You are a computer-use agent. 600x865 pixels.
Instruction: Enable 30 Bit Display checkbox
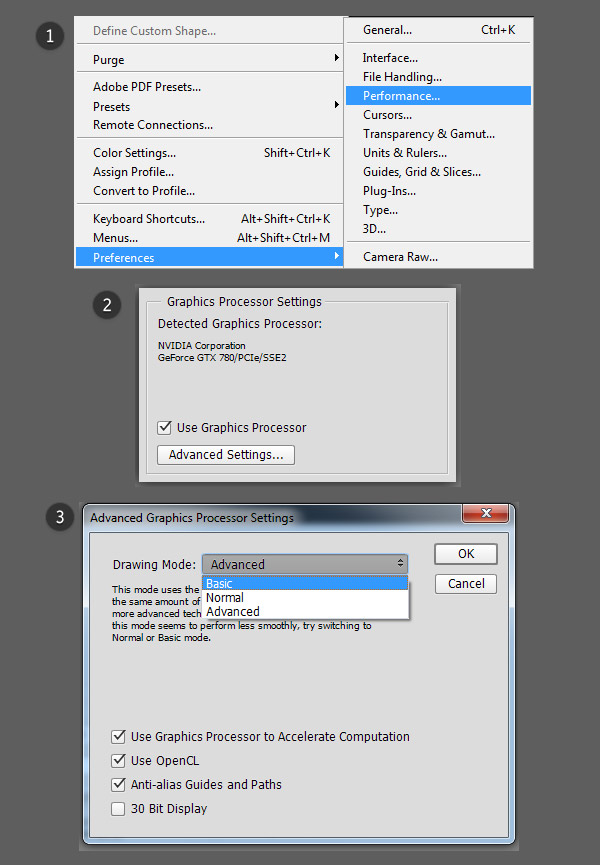point(118,809)
